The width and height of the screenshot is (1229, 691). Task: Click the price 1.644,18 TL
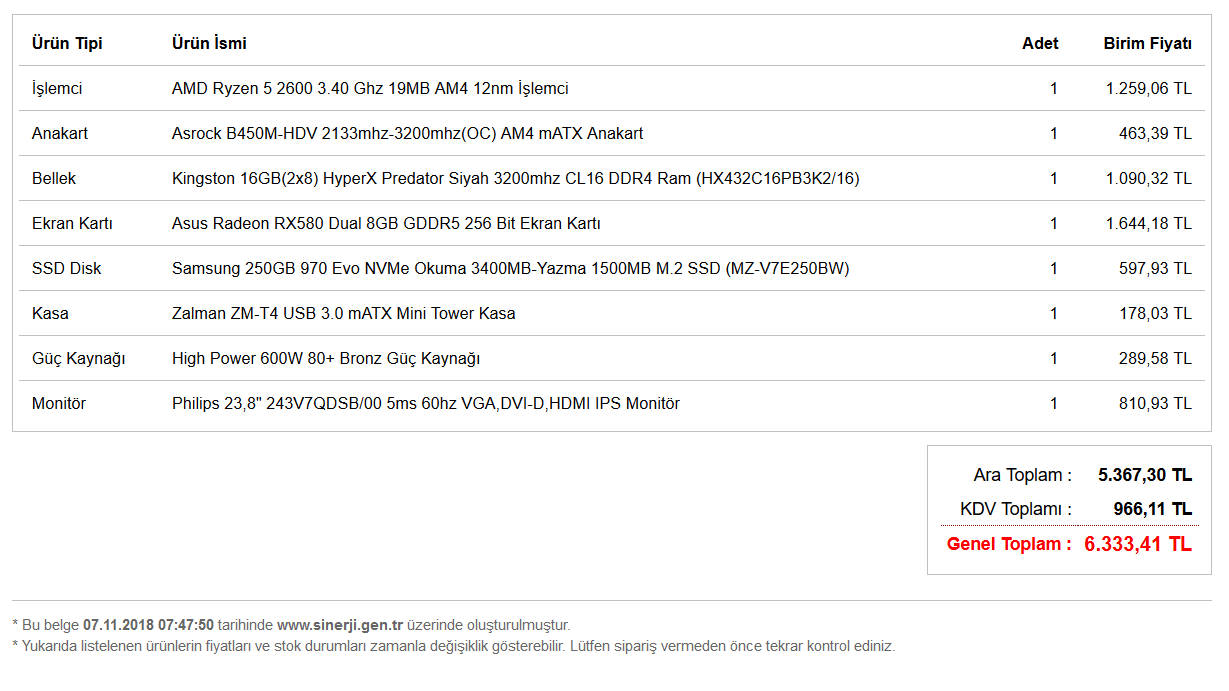pyautogui.click(x=1149, y=223)
